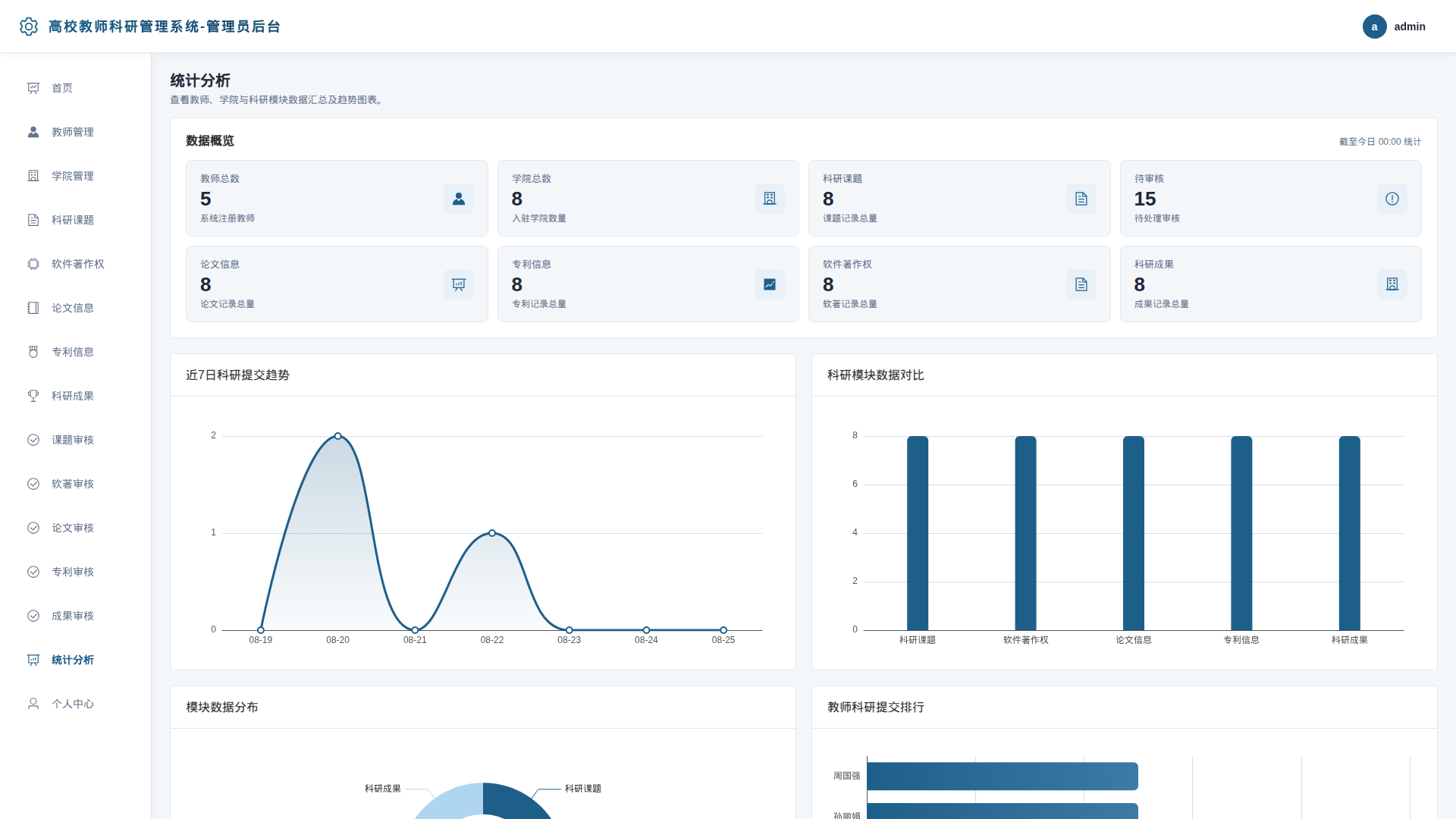Screen dimensions: 1456x819
Task: Open 教师管理 menu item
Action: pyautogui.click(x=76, y=132)
